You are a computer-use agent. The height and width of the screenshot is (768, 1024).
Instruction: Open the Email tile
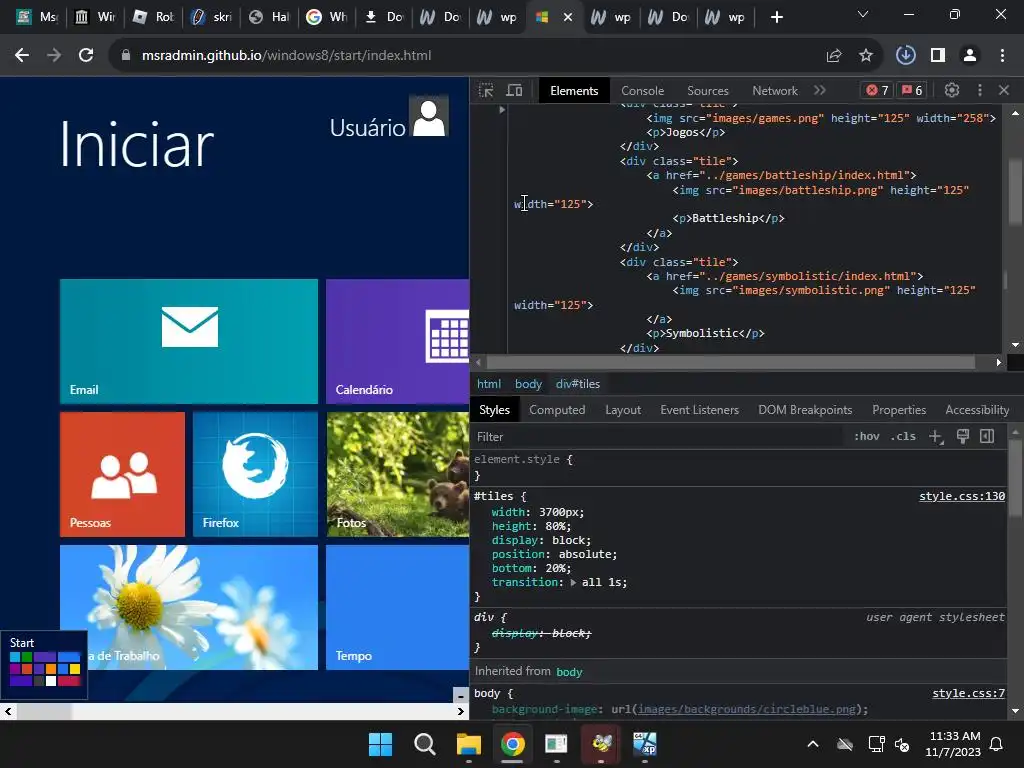[189, 342]
